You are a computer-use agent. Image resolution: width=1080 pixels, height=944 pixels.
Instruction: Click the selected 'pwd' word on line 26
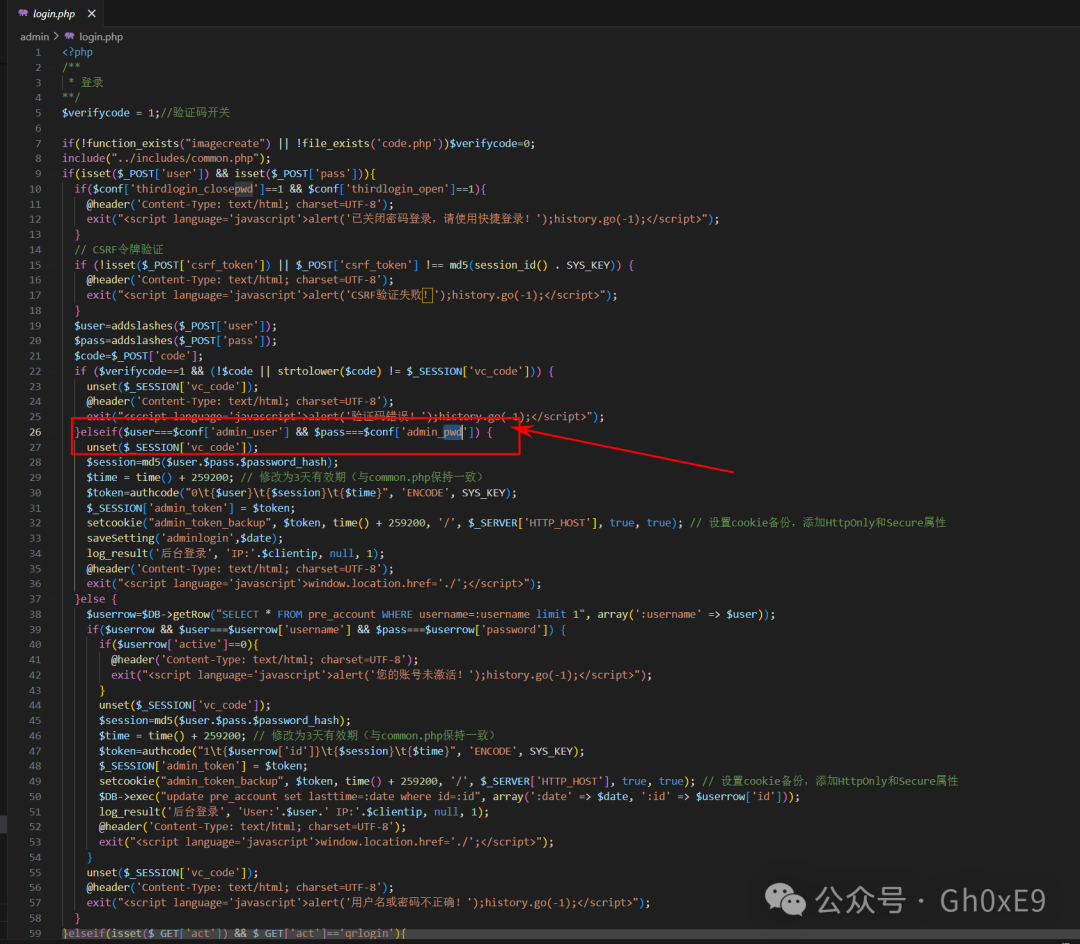coord(453,432)
